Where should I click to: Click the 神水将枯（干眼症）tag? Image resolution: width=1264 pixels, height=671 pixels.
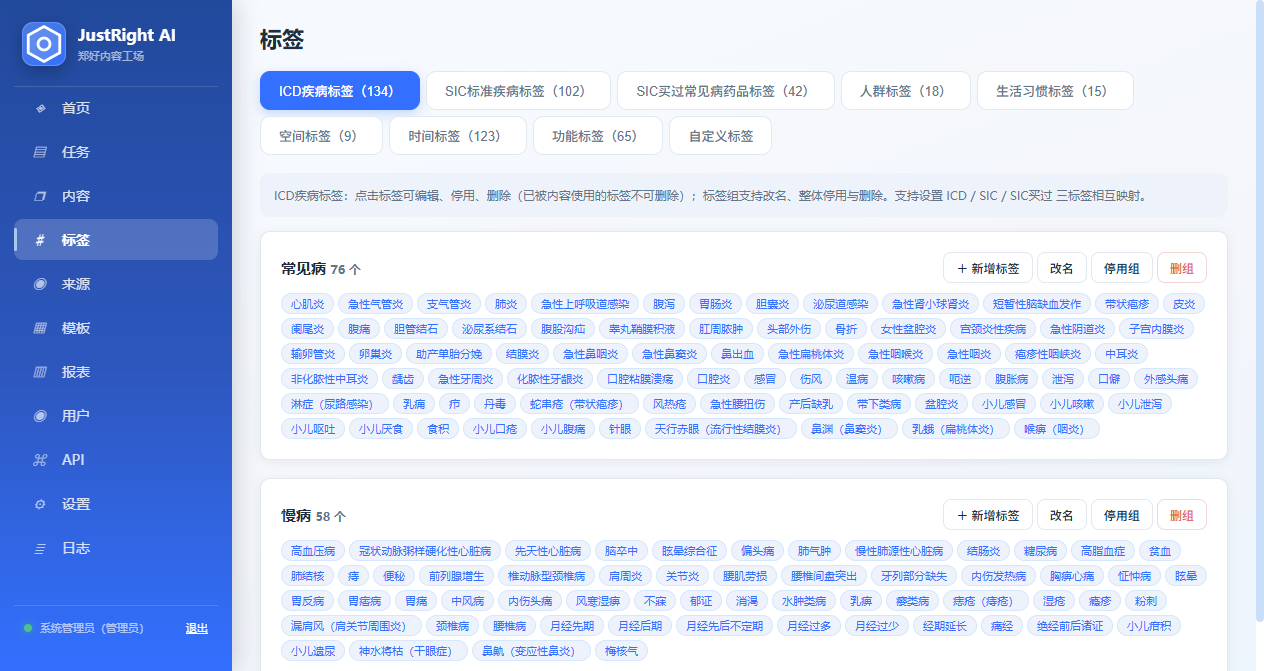[x=406, y=651]
